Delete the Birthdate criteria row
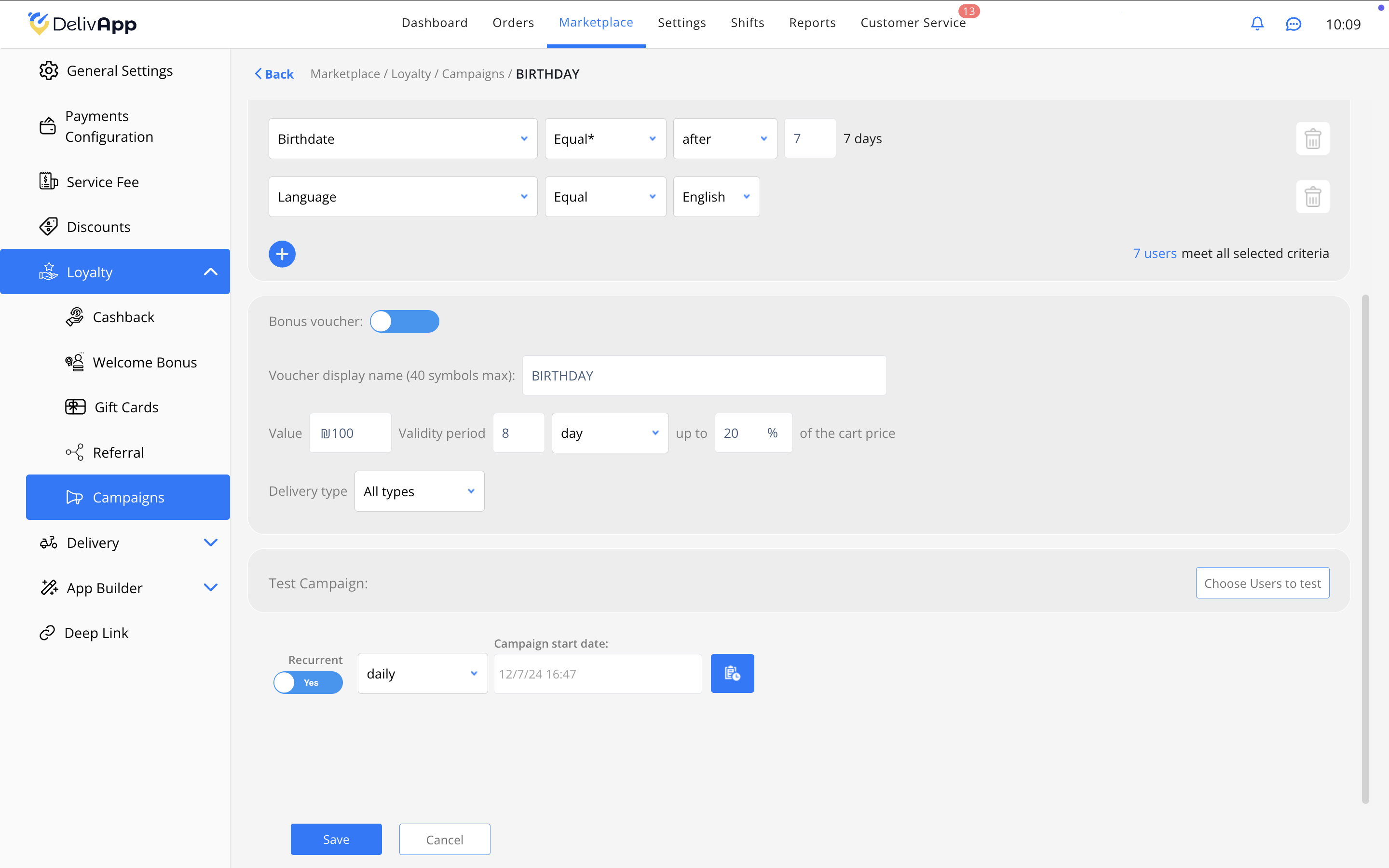The image size is (1389, 868). [1312, 139]
